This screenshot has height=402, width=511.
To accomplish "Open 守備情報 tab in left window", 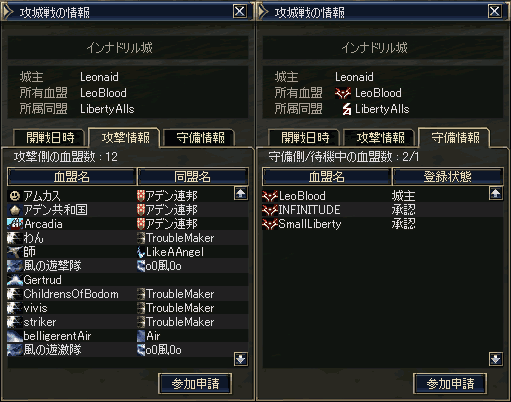I will (200, 137).
